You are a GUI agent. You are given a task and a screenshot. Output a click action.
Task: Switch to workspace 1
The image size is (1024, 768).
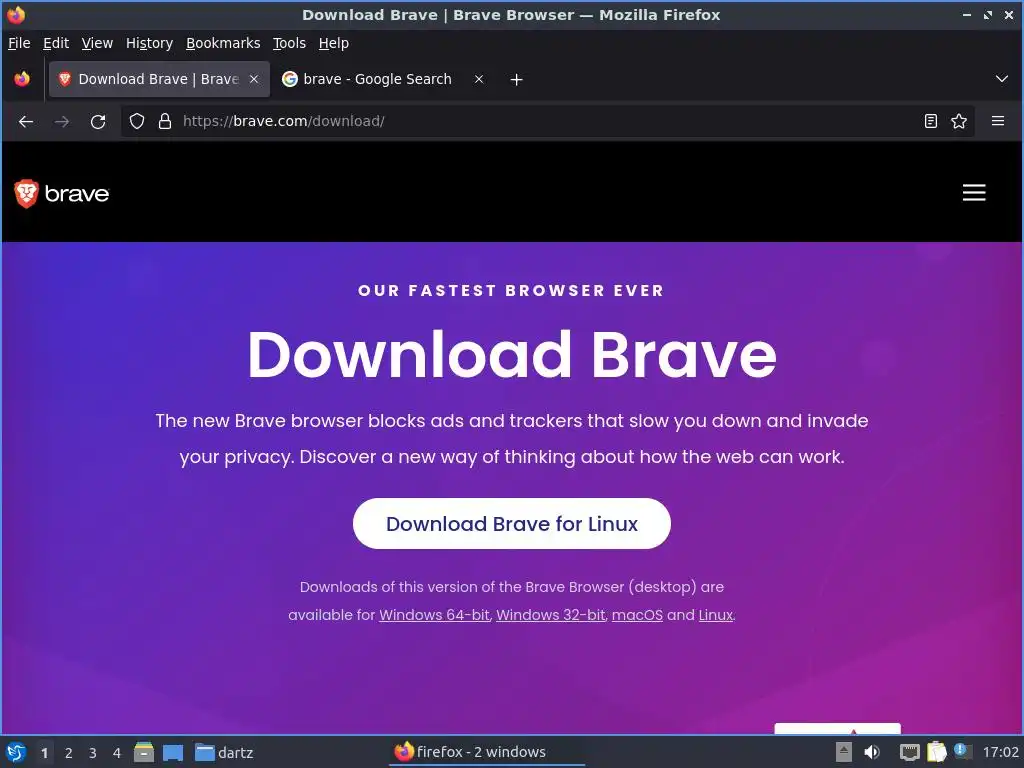pyautogui.click(x=44, y=753)
